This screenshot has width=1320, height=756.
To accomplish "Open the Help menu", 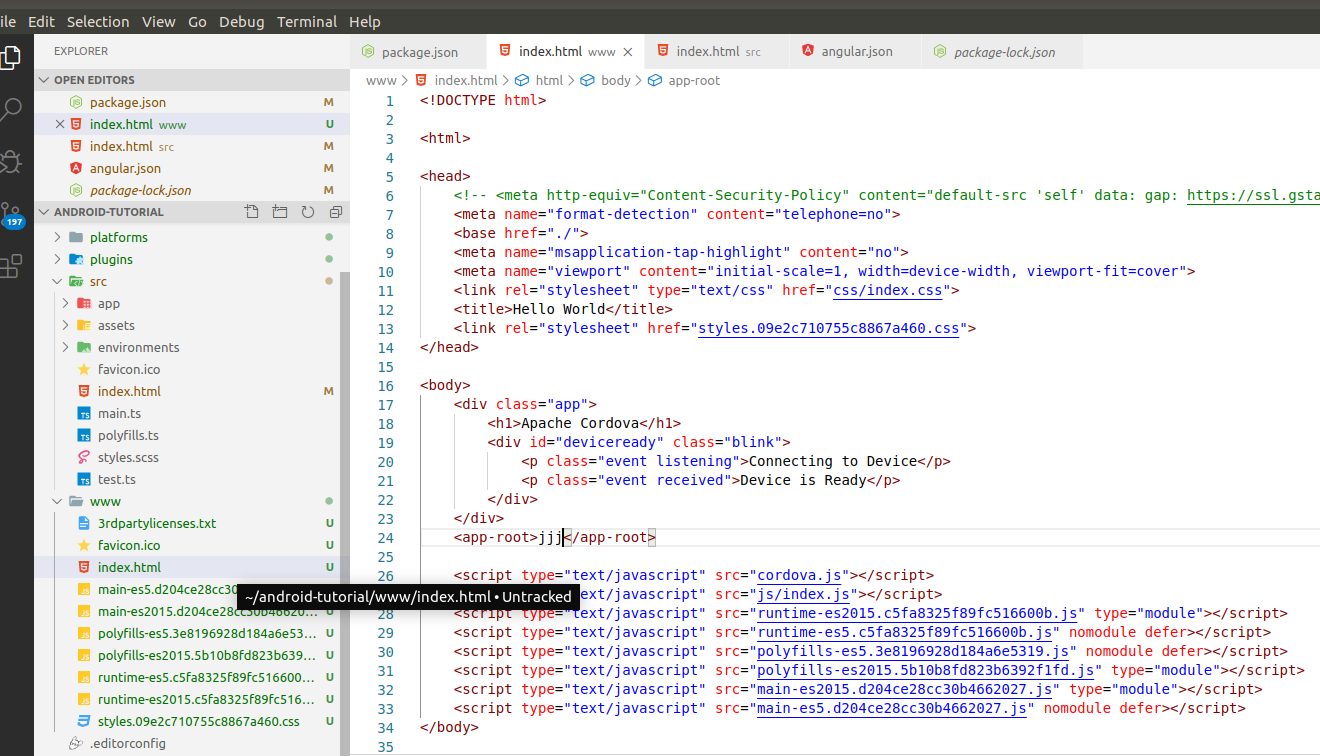I will [364, 21].
